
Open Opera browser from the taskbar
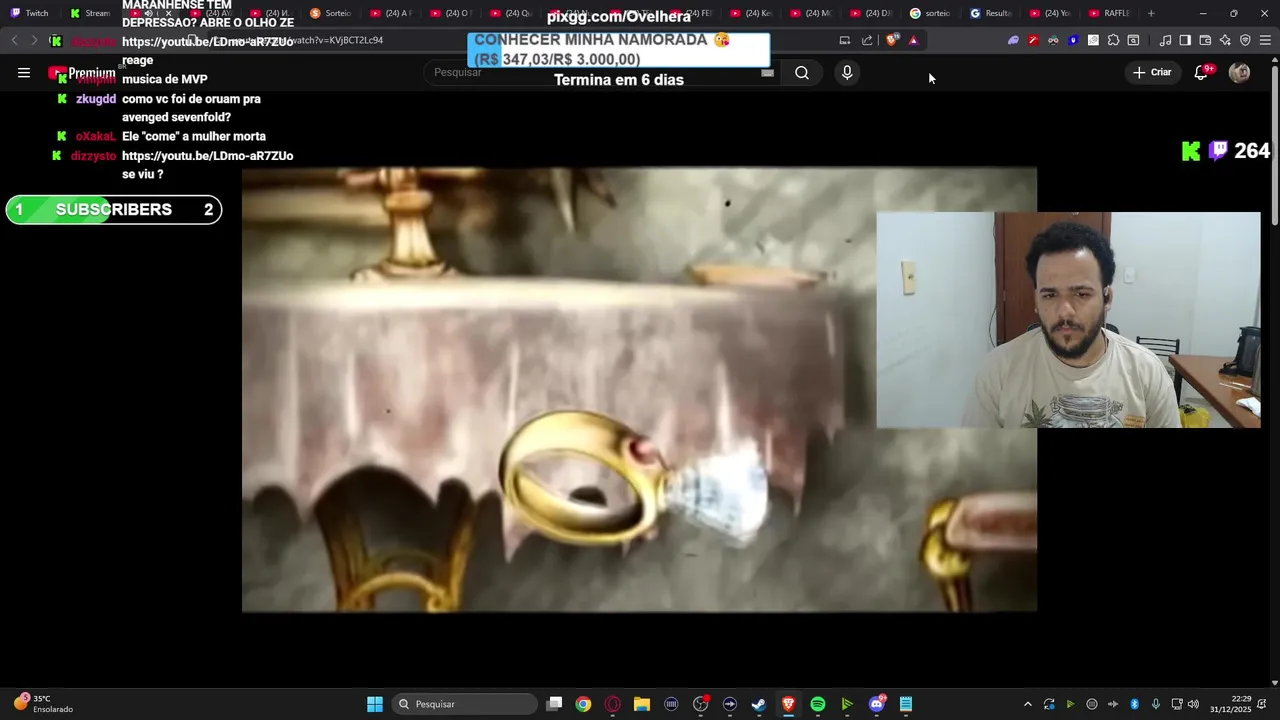pos(613,704)
